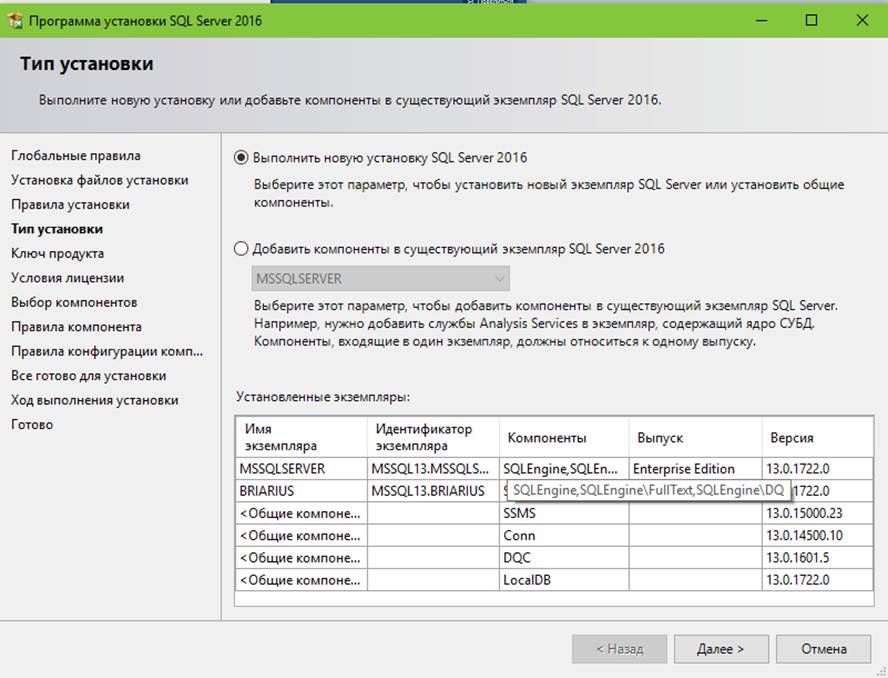Click the SSMS component cell
The width and height of the screenshot is (888, 678).
click(x=564, y=513)
